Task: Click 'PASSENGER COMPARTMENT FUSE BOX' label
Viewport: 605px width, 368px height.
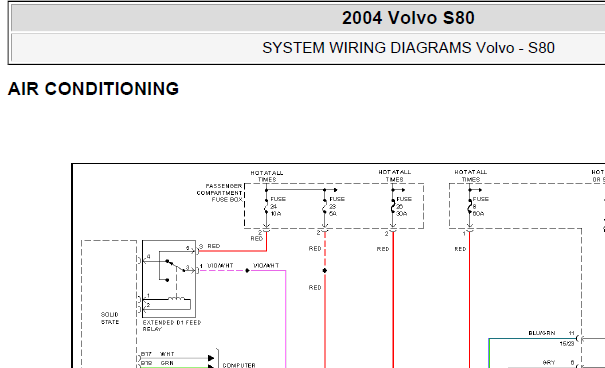Action: click(x=219, y=193)
